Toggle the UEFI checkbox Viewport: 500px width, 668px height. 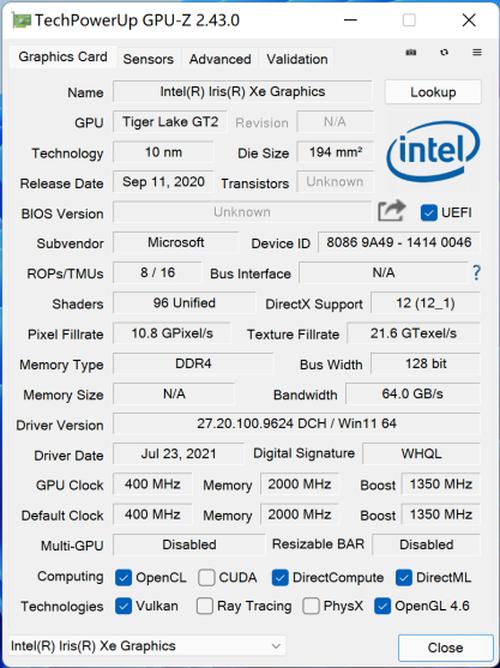[x=428, y=213]
